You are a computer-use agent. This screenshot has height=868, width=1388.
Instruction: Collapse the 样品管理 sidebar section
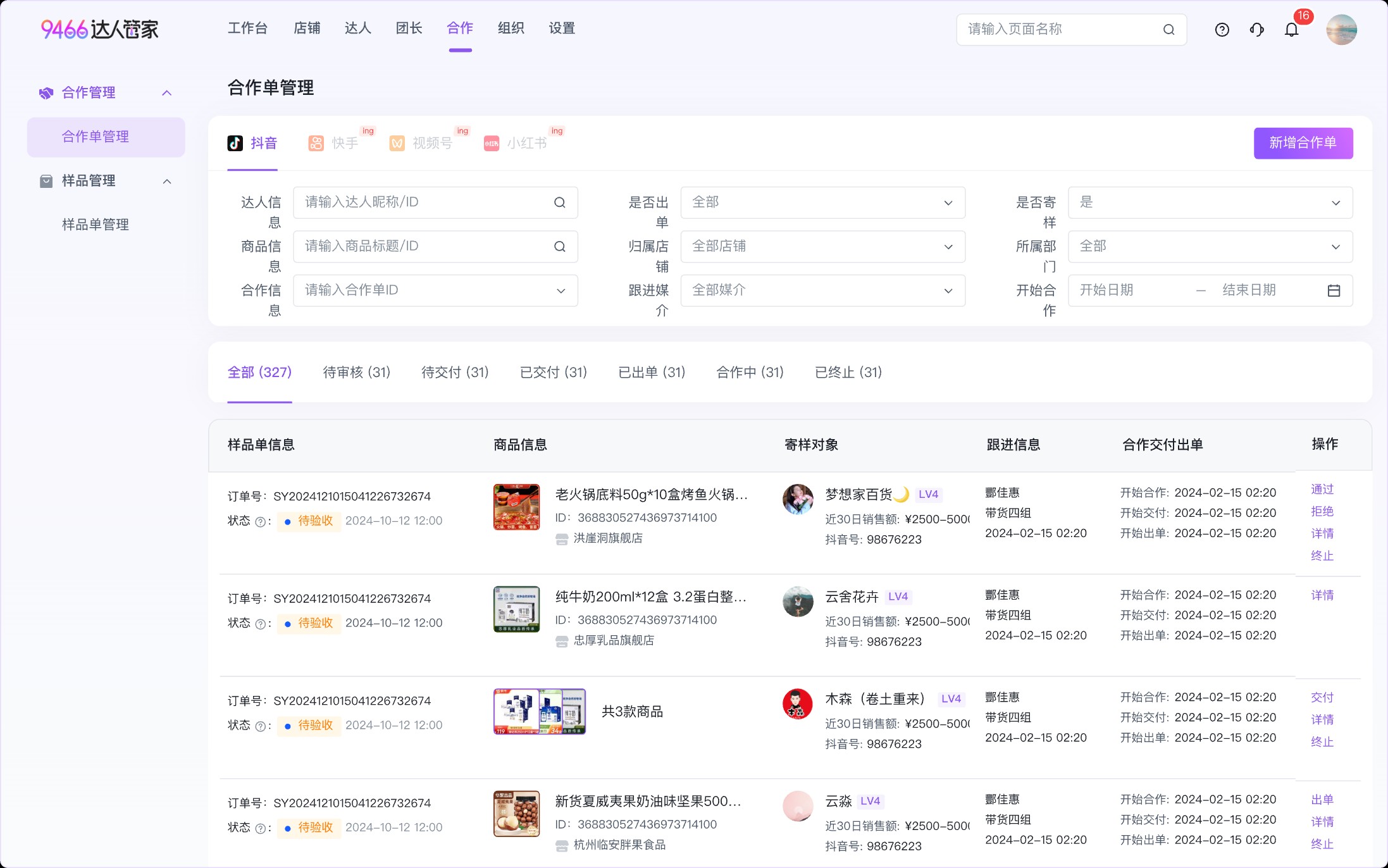coord(167,182)
